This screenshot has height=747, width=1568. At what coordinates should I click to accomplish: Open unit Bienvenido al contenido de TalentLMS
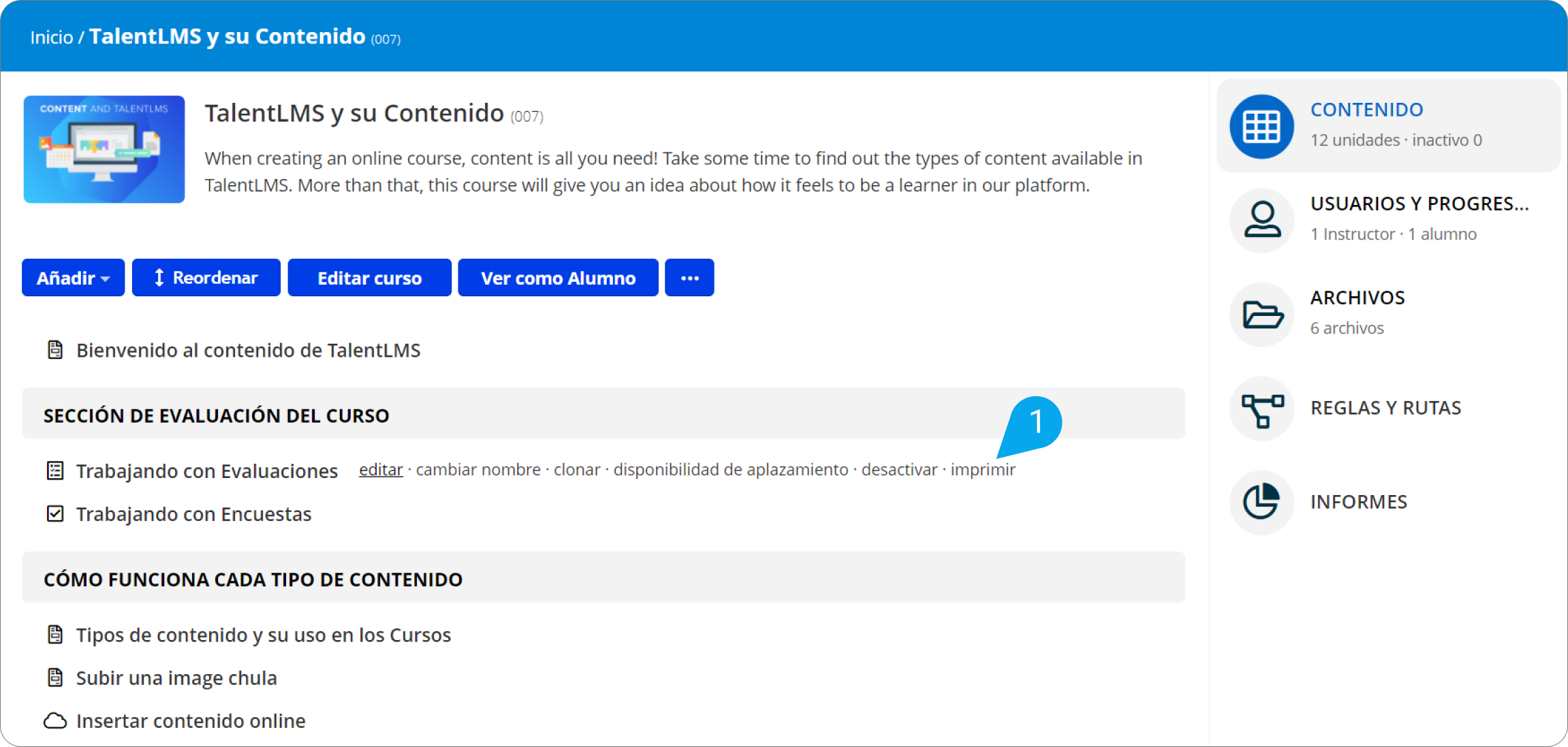(249, 350)
